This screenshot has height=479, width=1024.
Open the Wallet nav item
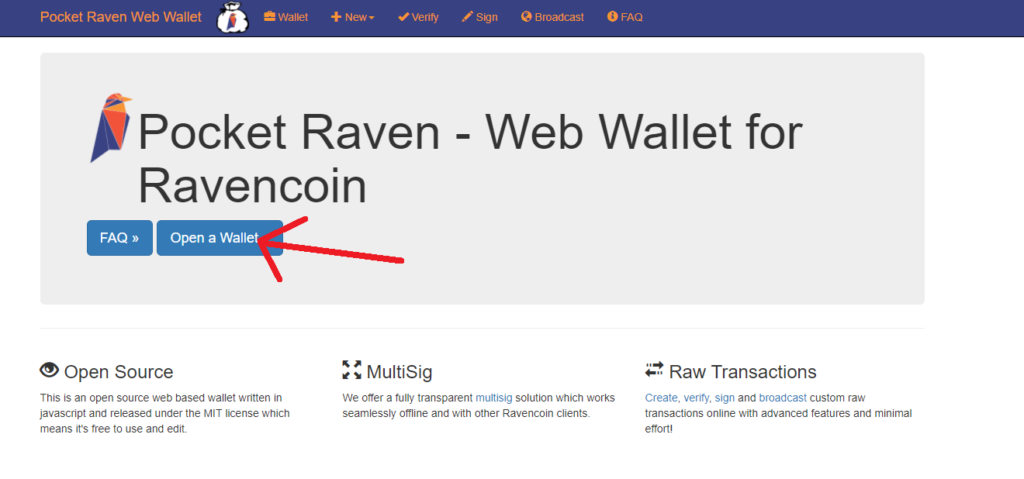pos(286,17)
